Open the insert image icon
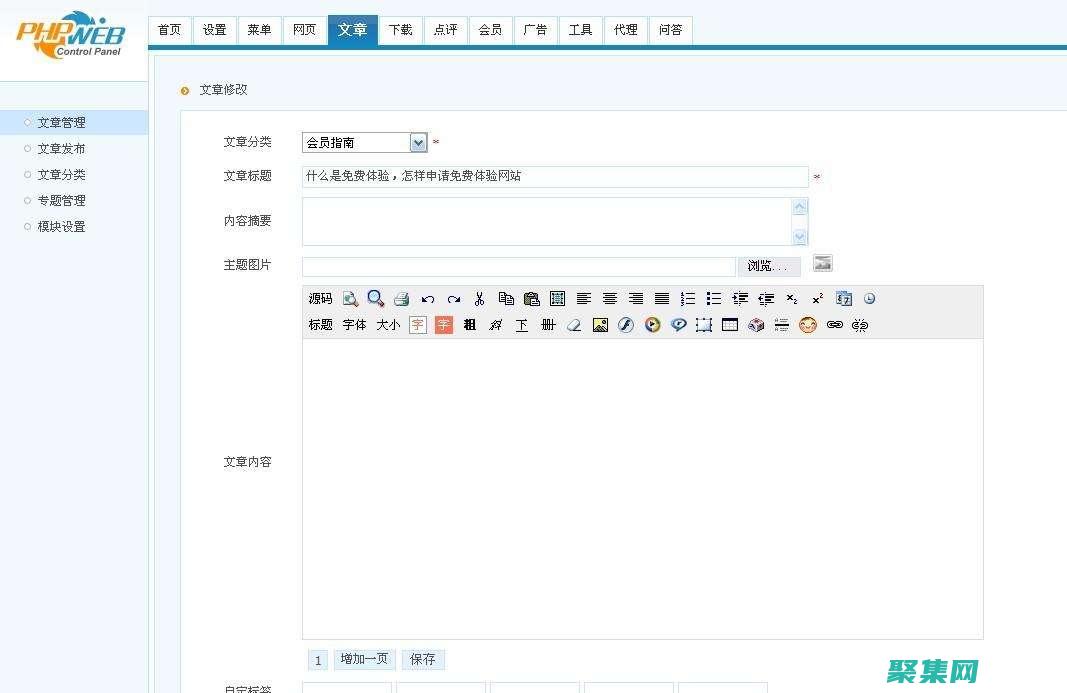 coord(599,325)
